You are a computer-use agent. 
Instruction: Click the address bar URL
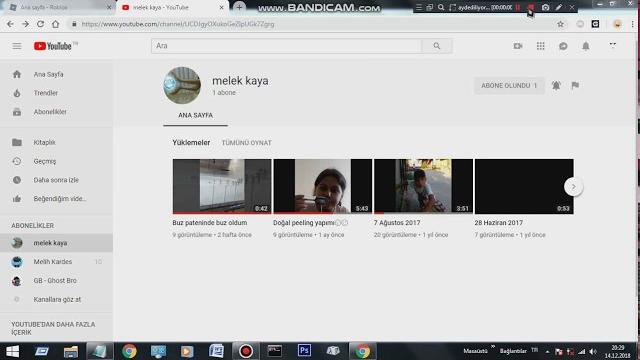point(178,24)
